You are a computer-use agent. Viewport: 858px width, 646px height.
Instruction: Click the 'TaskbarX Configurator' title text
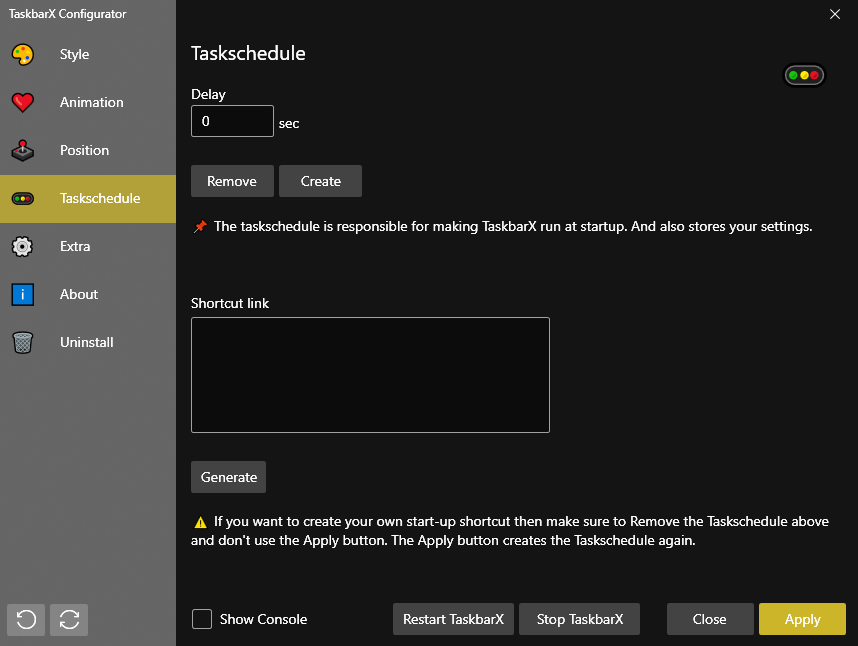tap(67, 14)
